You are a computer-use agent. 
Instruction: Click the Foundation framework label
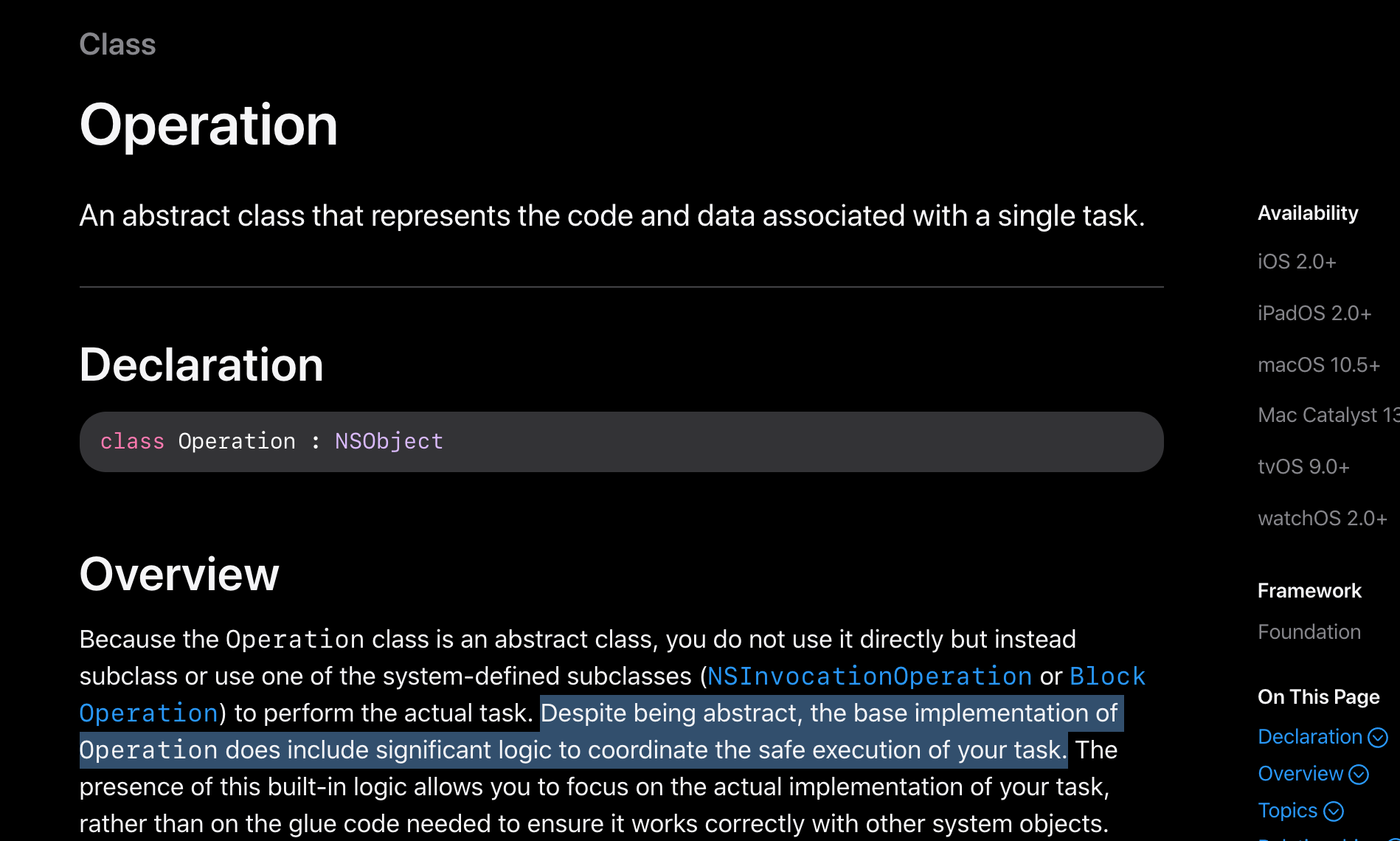click(1309, 631)
